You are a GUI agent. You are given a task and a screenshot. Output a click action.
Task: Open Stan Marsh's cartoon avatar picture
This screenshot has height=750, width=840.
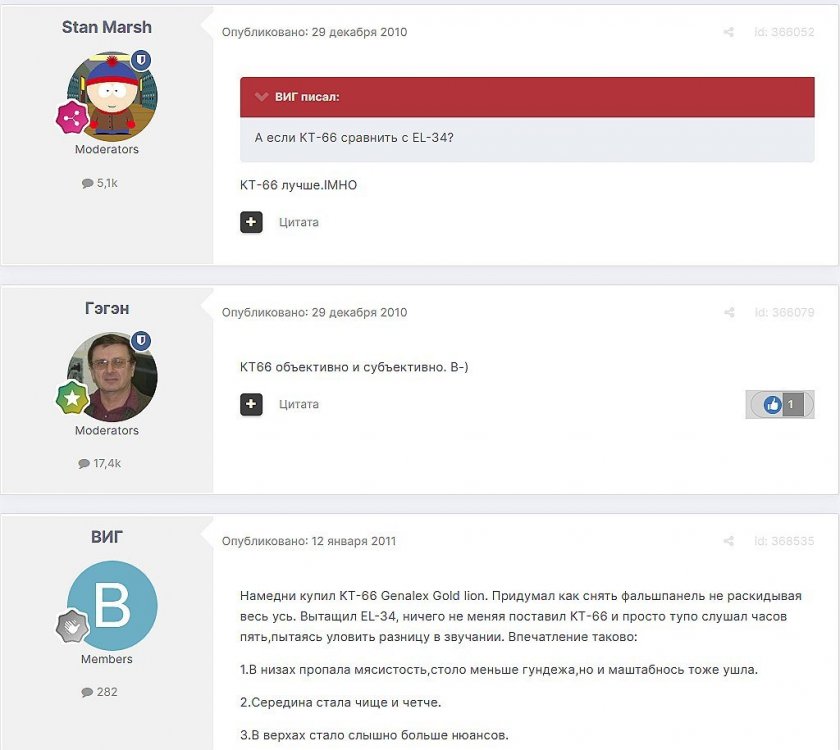pyautogui.click(x=112, y=97)
